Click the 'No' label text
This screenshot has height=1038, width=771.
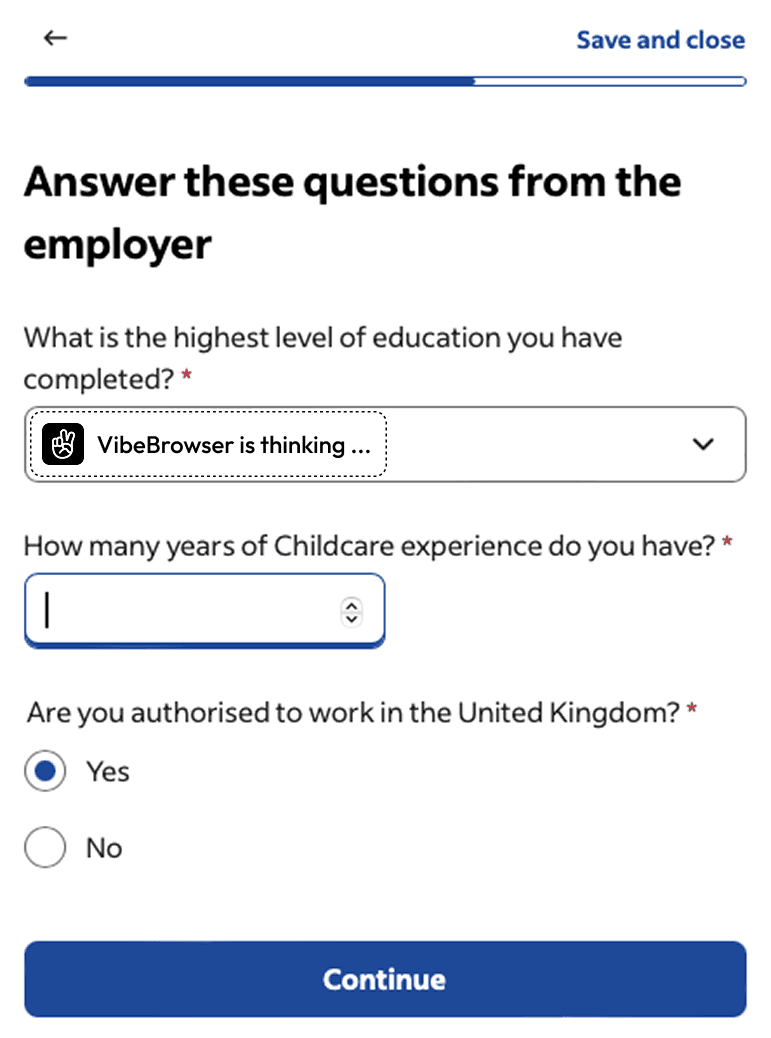pyautogui.click(x=103, y=847)
